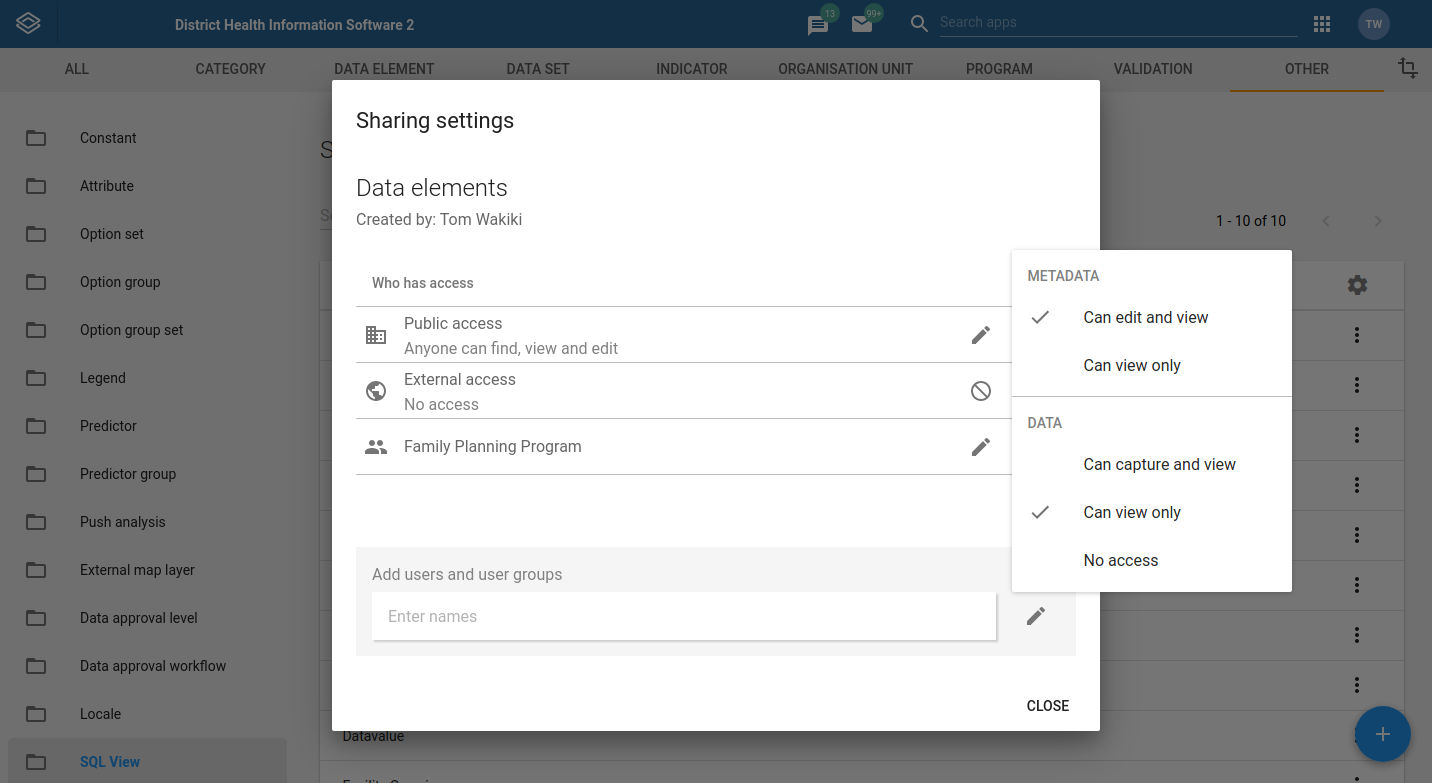Close the Sharing settings dialog
Viewport: 1432px width, 783px height.
[x=1047, y=706]
